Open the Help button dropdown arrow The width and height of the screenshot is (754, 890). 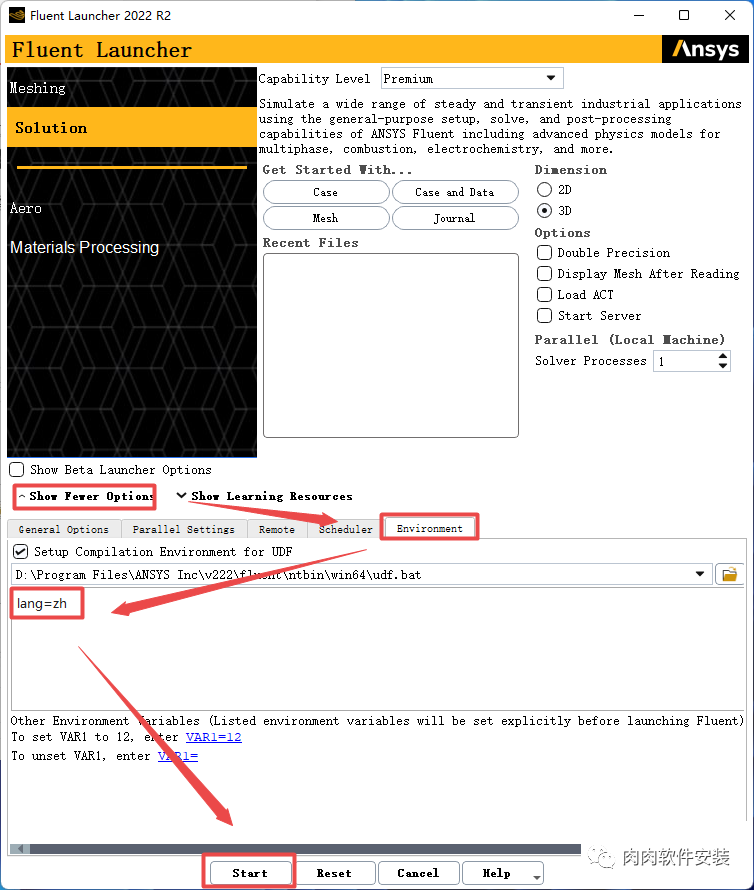pyautogui.click(x=536, y=877)
